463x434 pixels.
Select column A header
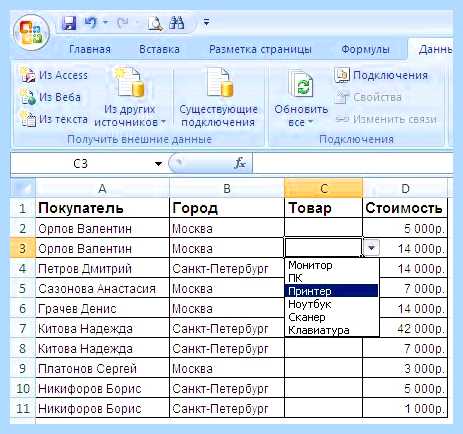click(102, 189)
